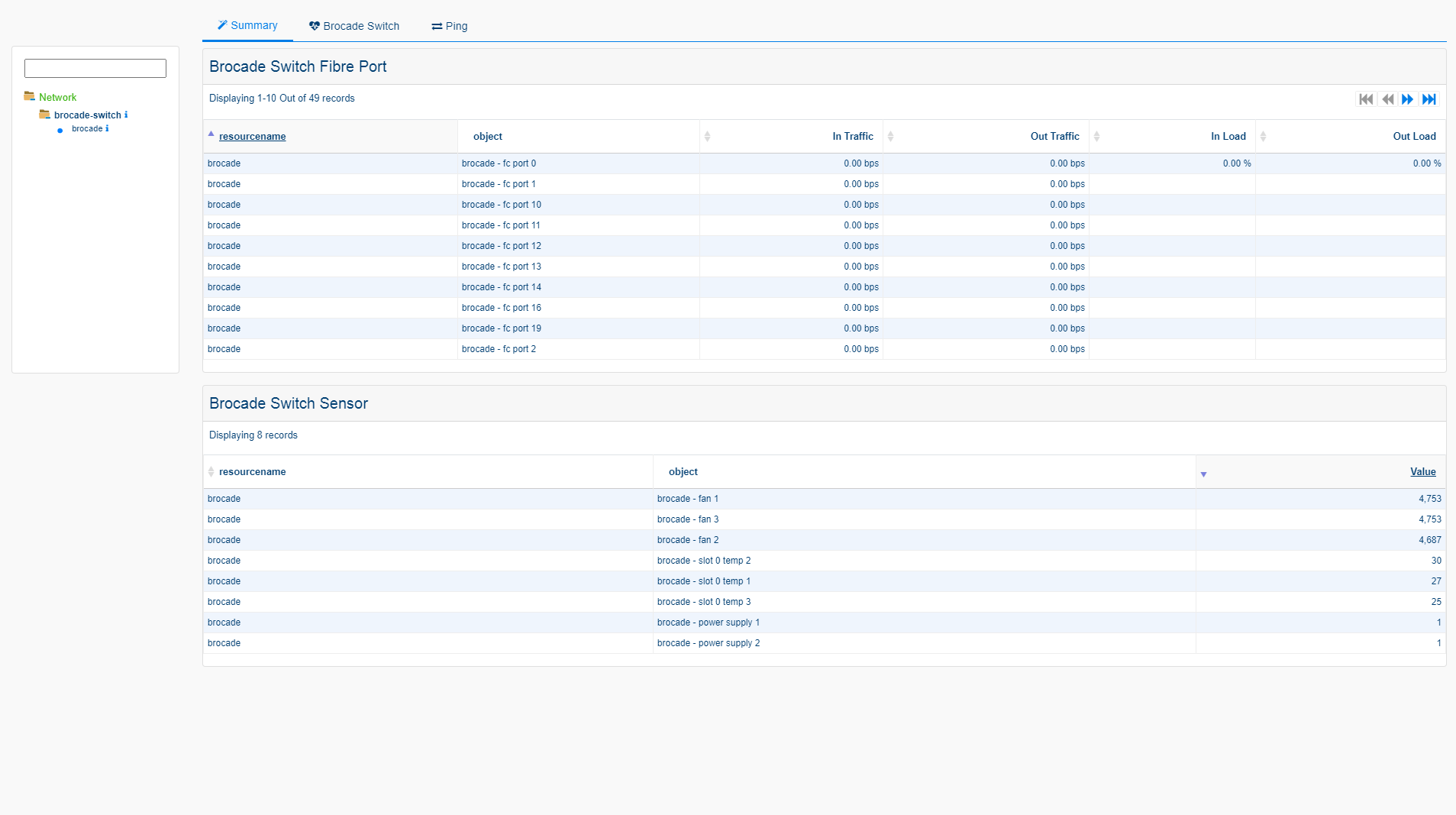Sort Fibre Port table by In Load
Screen dimensions: 1456x815
[1228, 136]
